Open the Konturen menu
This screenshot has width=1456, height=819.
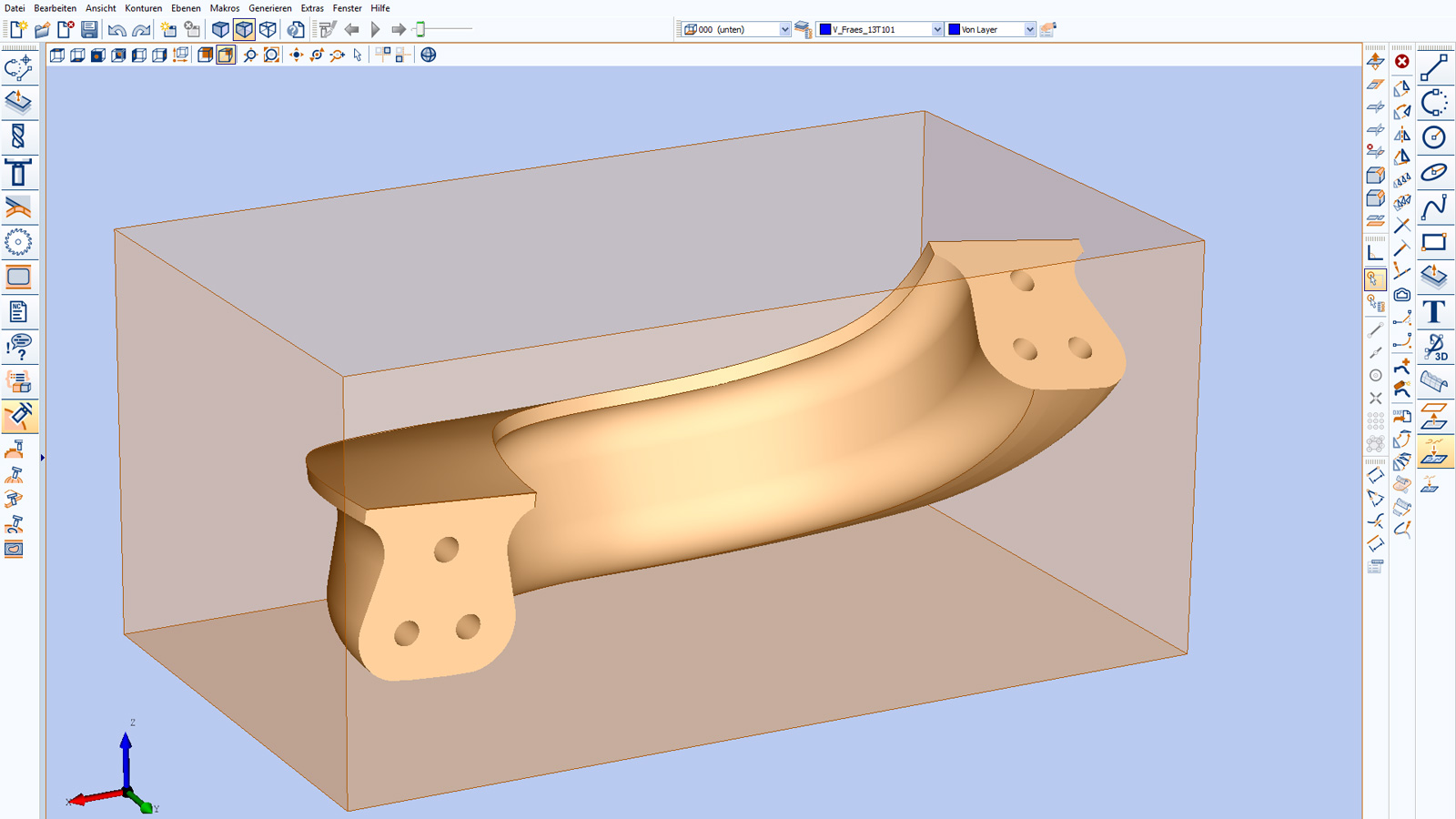(143, 8)
